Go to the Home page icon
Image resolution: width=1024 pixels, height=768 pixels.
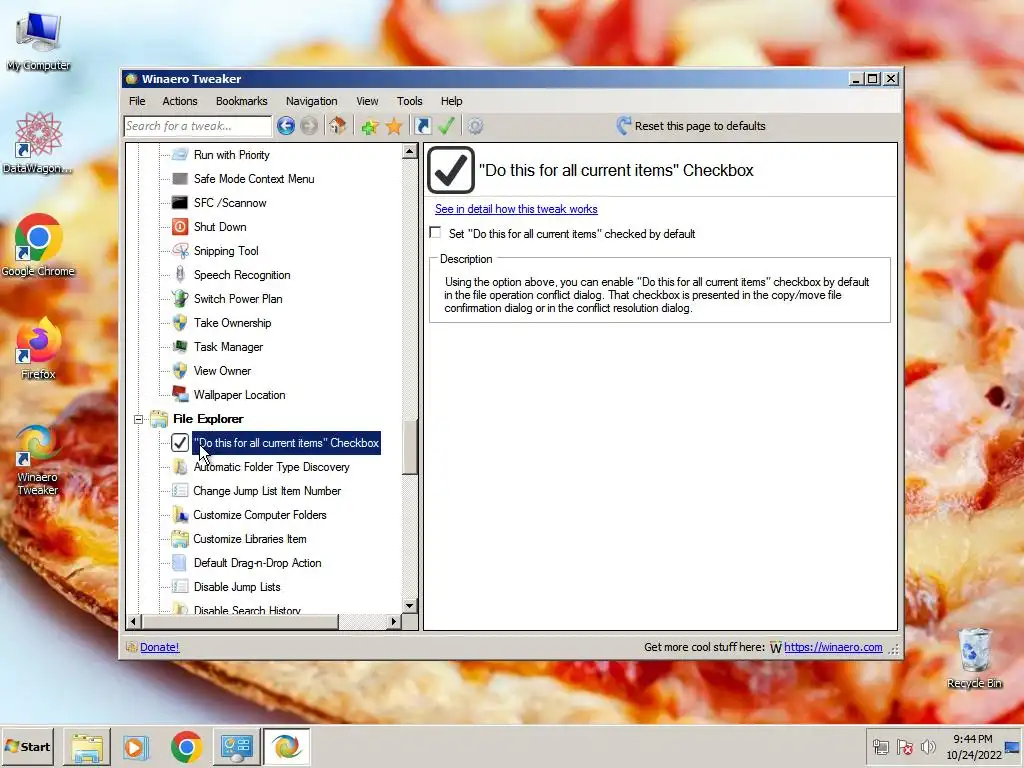point(337,125)
